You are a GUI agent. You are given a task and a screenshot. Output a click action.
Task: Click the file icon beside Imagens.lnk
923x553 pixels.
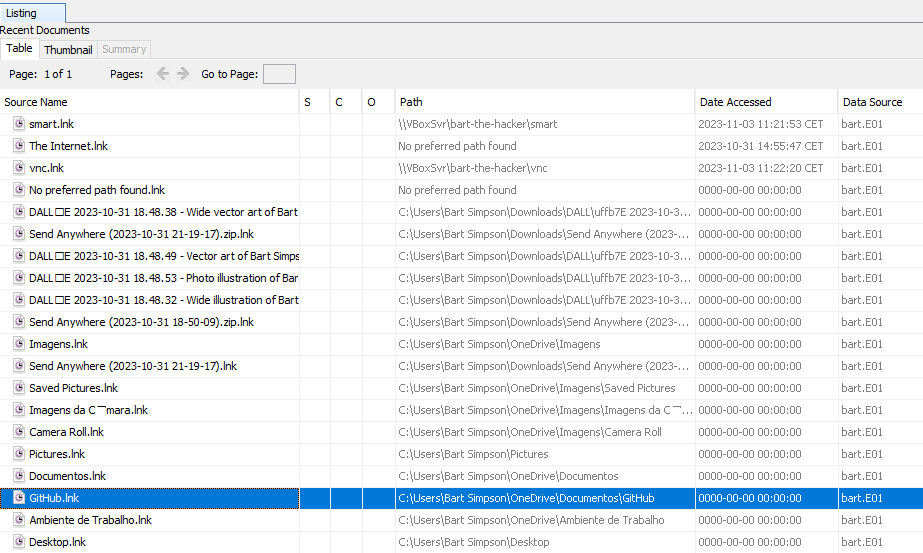pyautogui.click(x=19, y=344)
